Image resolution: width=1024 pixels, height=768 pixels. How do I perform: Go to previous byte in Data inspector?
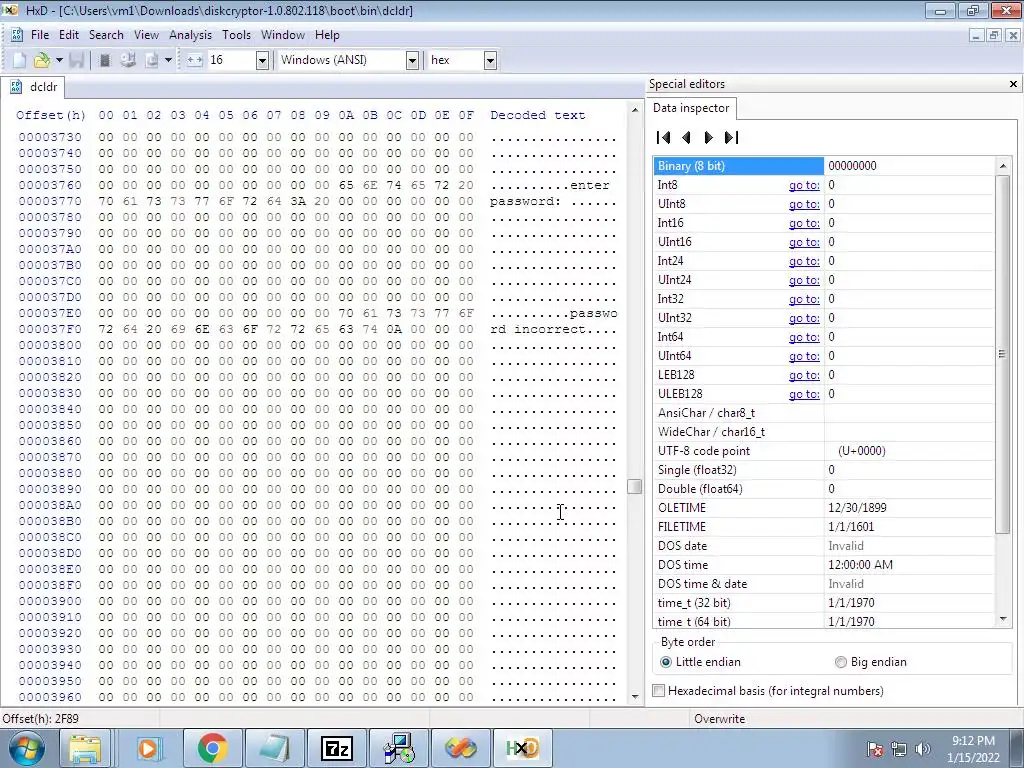[686, 137]
